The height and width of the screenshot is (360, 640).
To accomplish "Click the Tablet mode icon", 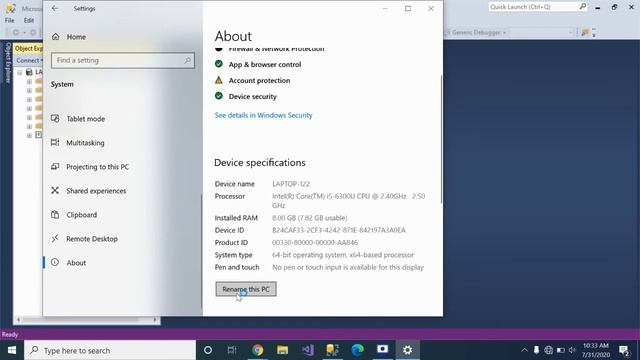I will click(55, 118).
